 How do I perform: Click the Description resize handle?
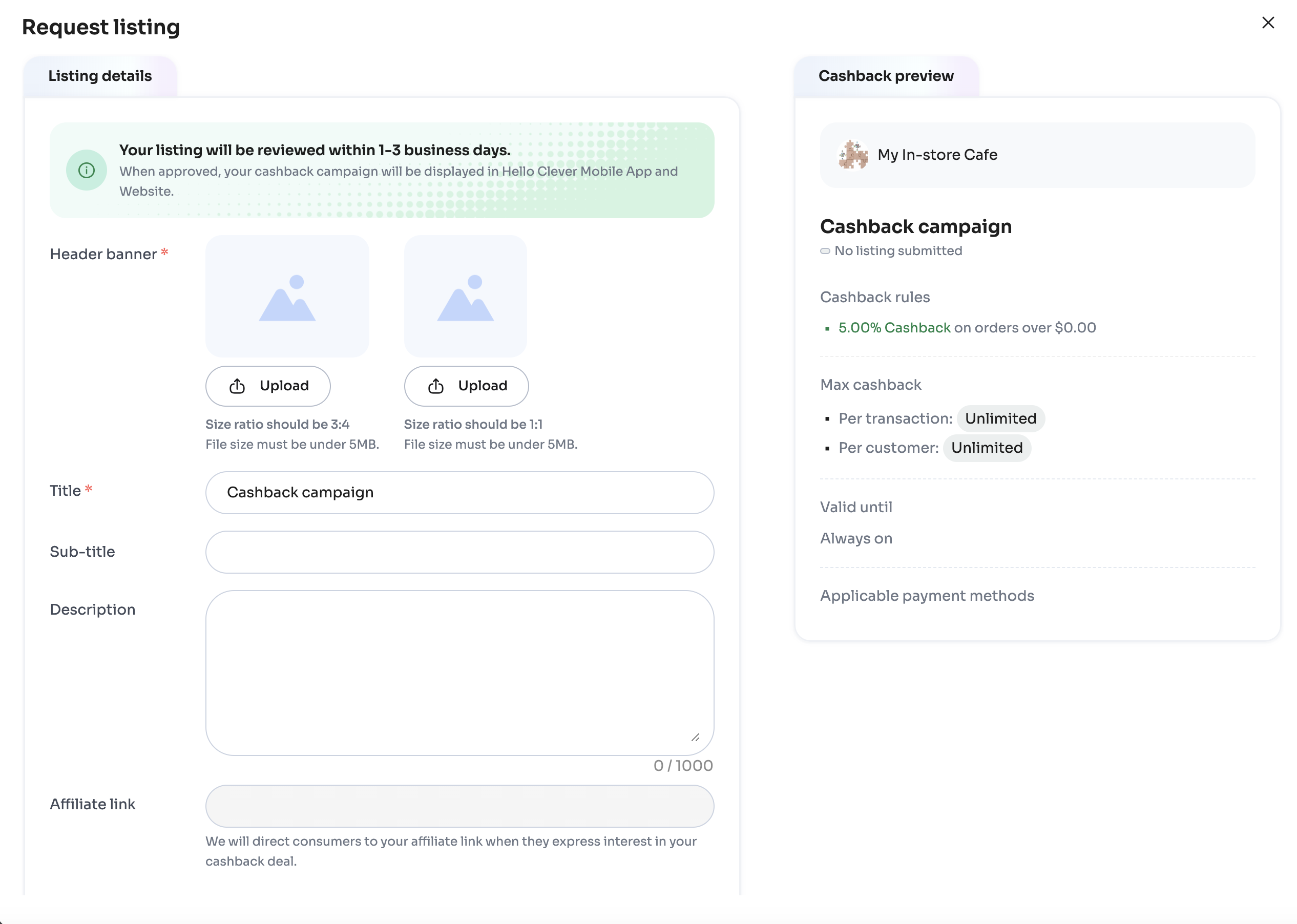coord(695,738)
